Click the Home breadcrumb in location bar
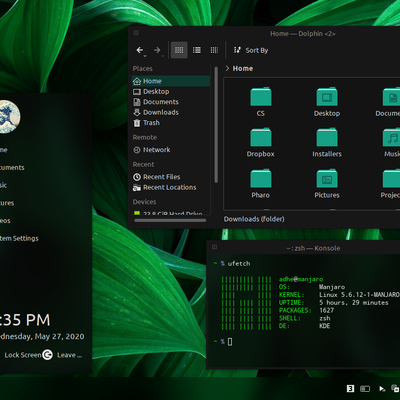Viewport: 400px width, 400px height. coord(243,68)
